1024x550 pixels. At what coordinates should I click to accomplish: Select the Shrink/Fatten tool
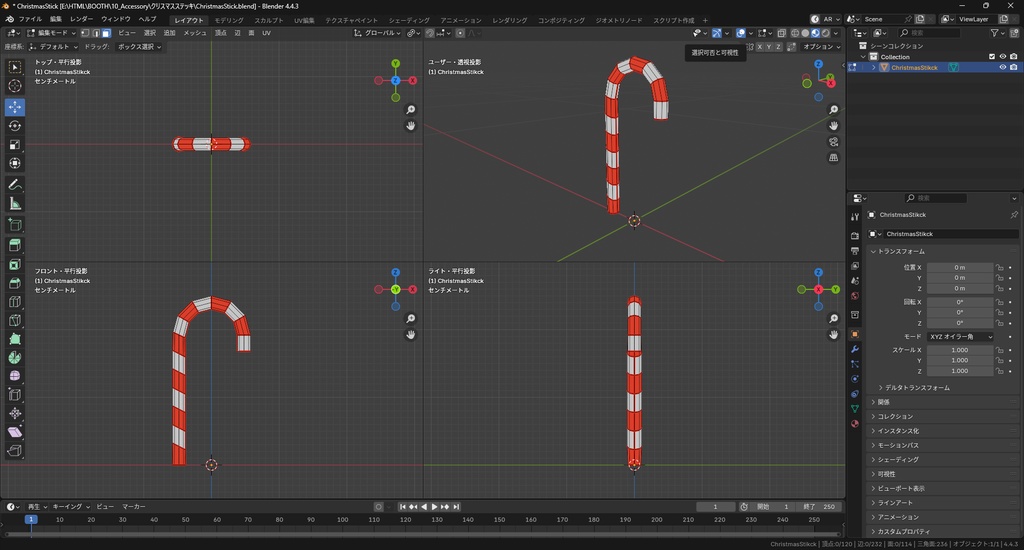14,413
